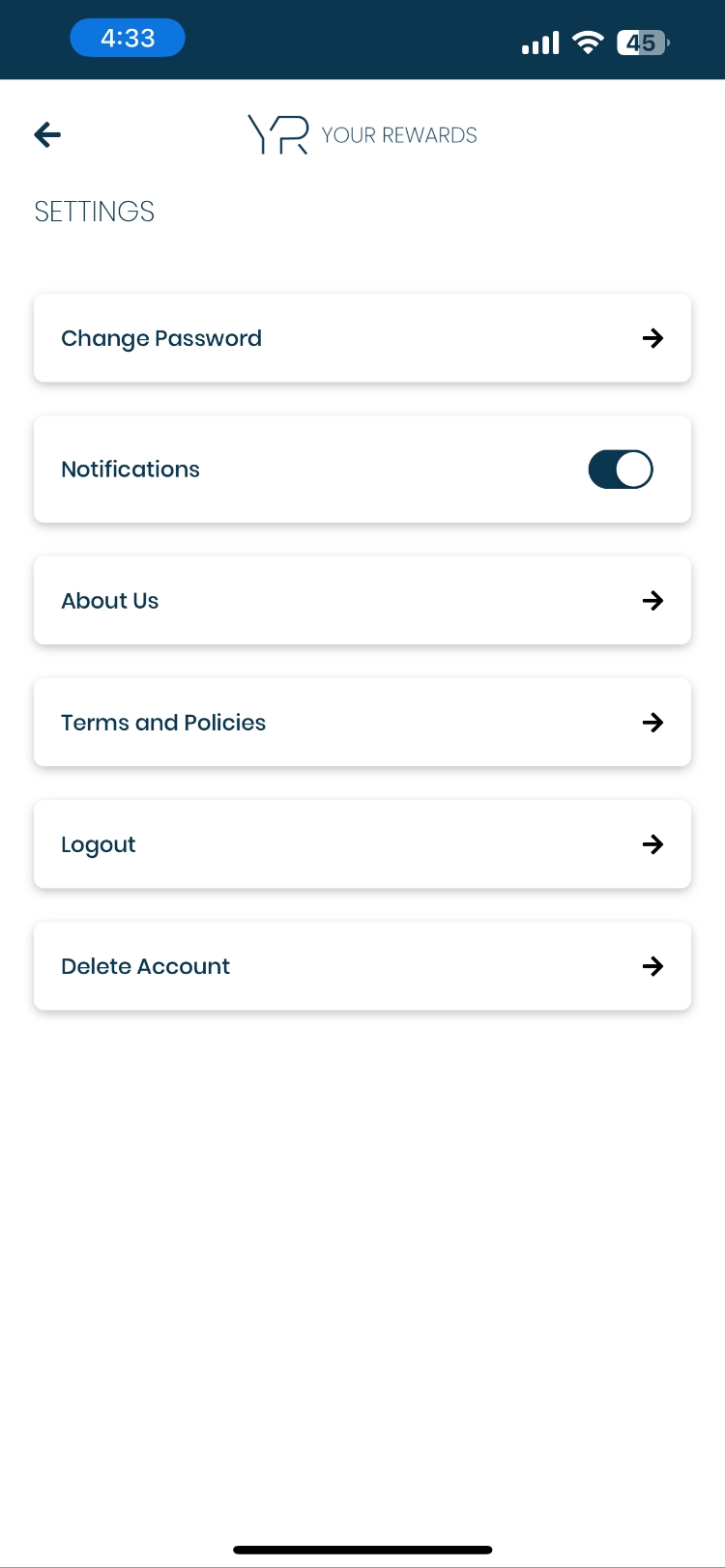Image resolution: width=725 pixels, height=1568 pixels.
Task: Click the arrow icon beside Change Password
Action: [652, 338]
